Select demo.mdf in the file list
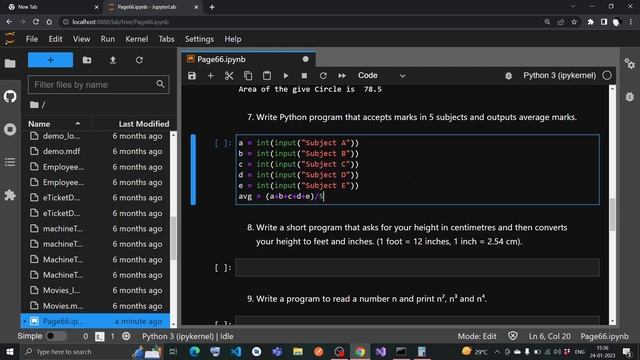Screen dimensions: 640x360 coord(96,151)
